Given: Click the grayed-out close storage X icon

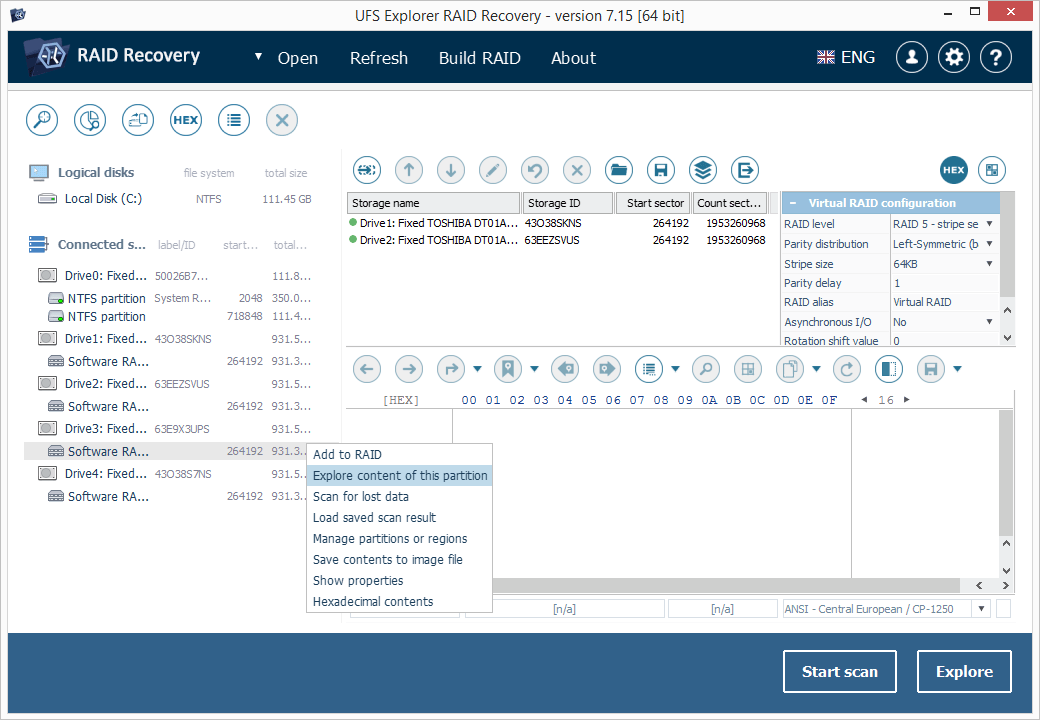Looking at the screenshot, I should pyautogui.click(x=282, y=120).
